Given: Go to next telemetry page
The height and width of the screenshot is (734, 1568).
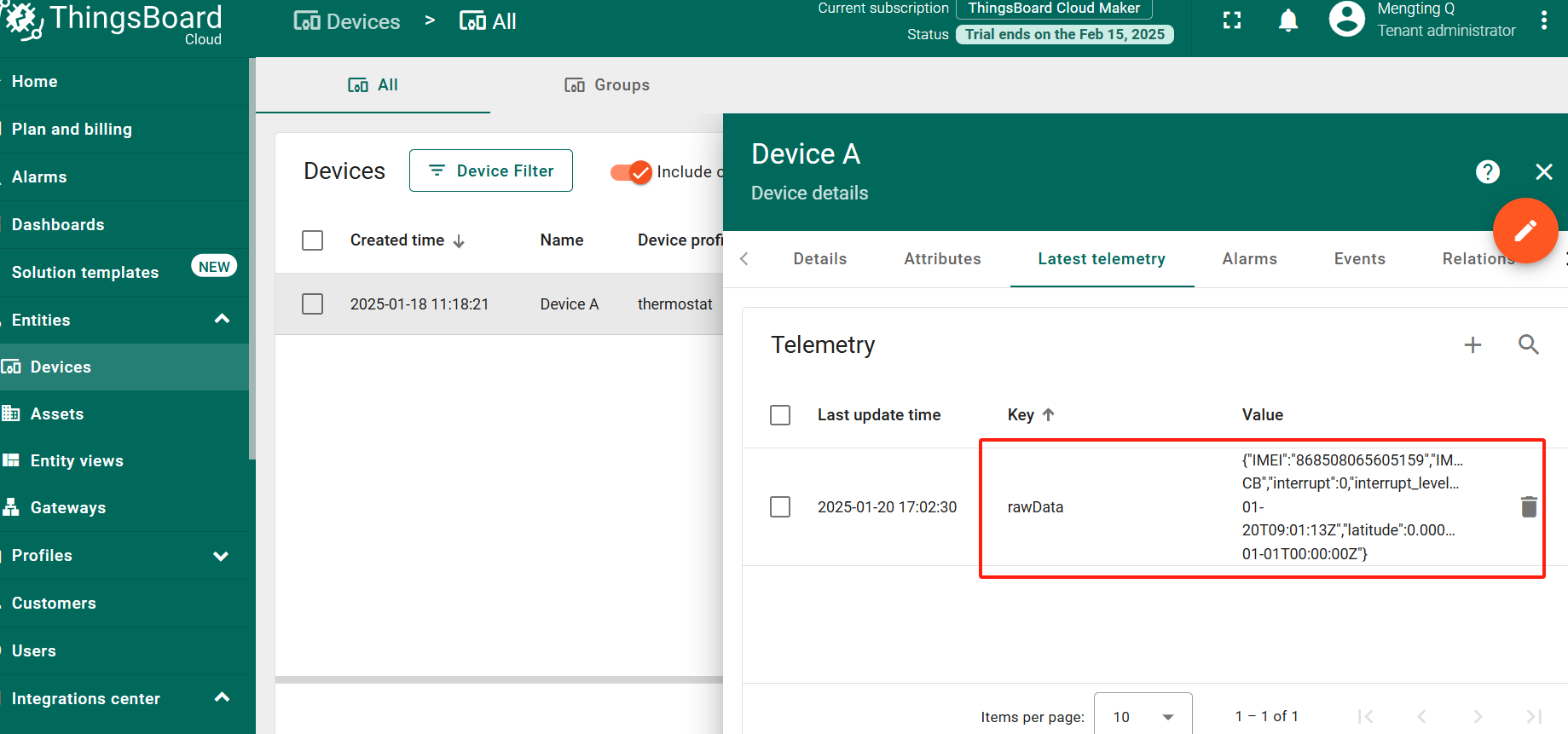Looking at the screenshot, I should tap(1478, 716).
